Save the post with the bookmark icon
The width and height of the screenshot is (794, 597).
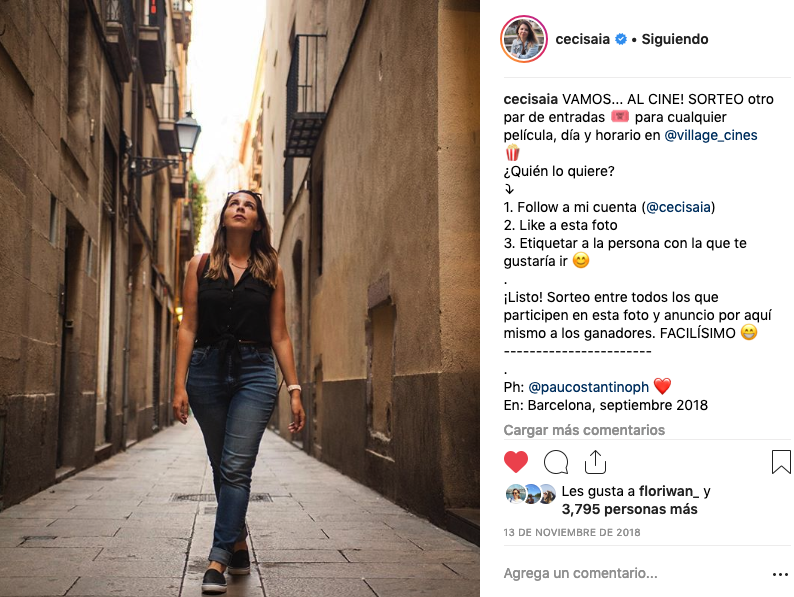click(x=781, y=462)
